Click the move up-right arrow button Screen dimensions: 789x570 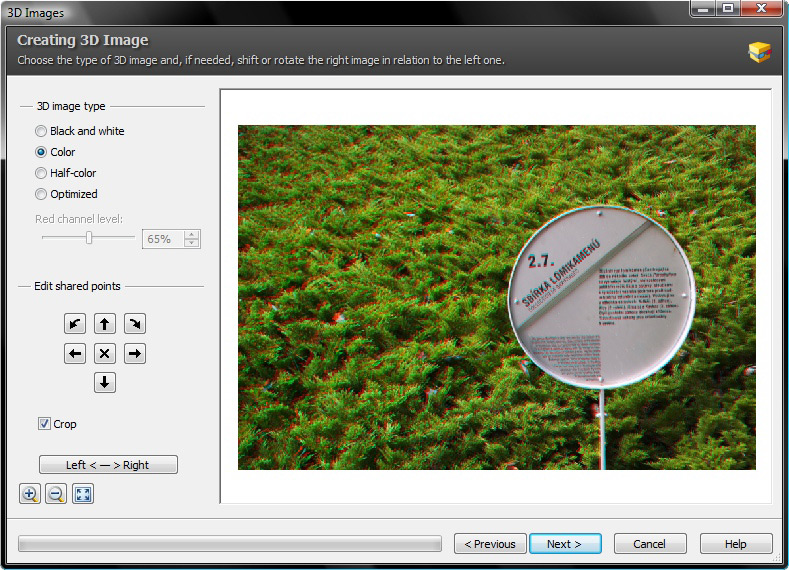point(135,323)
